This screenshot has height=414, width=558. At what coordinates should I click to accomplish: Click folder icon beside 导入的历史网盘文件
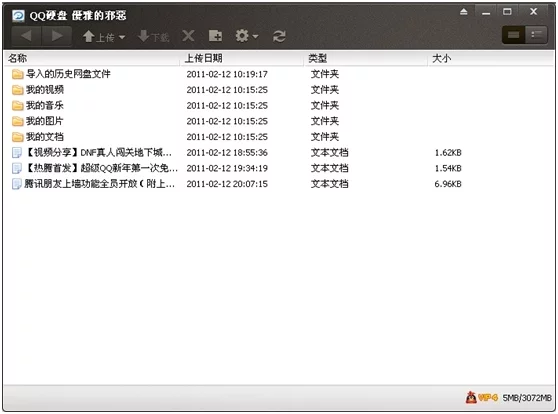pos(17,74)
